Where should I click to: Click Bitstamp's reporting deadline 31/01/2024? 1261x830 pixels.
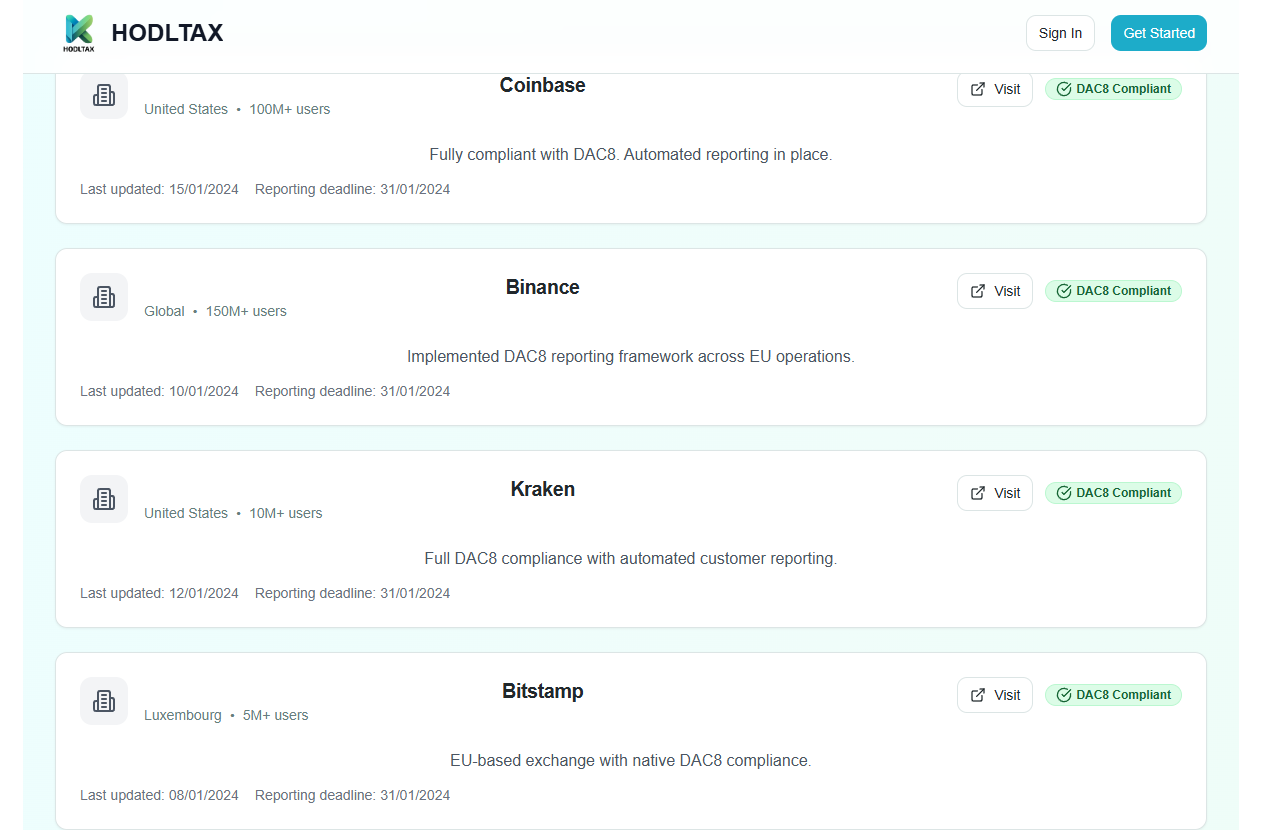(352, 795)
